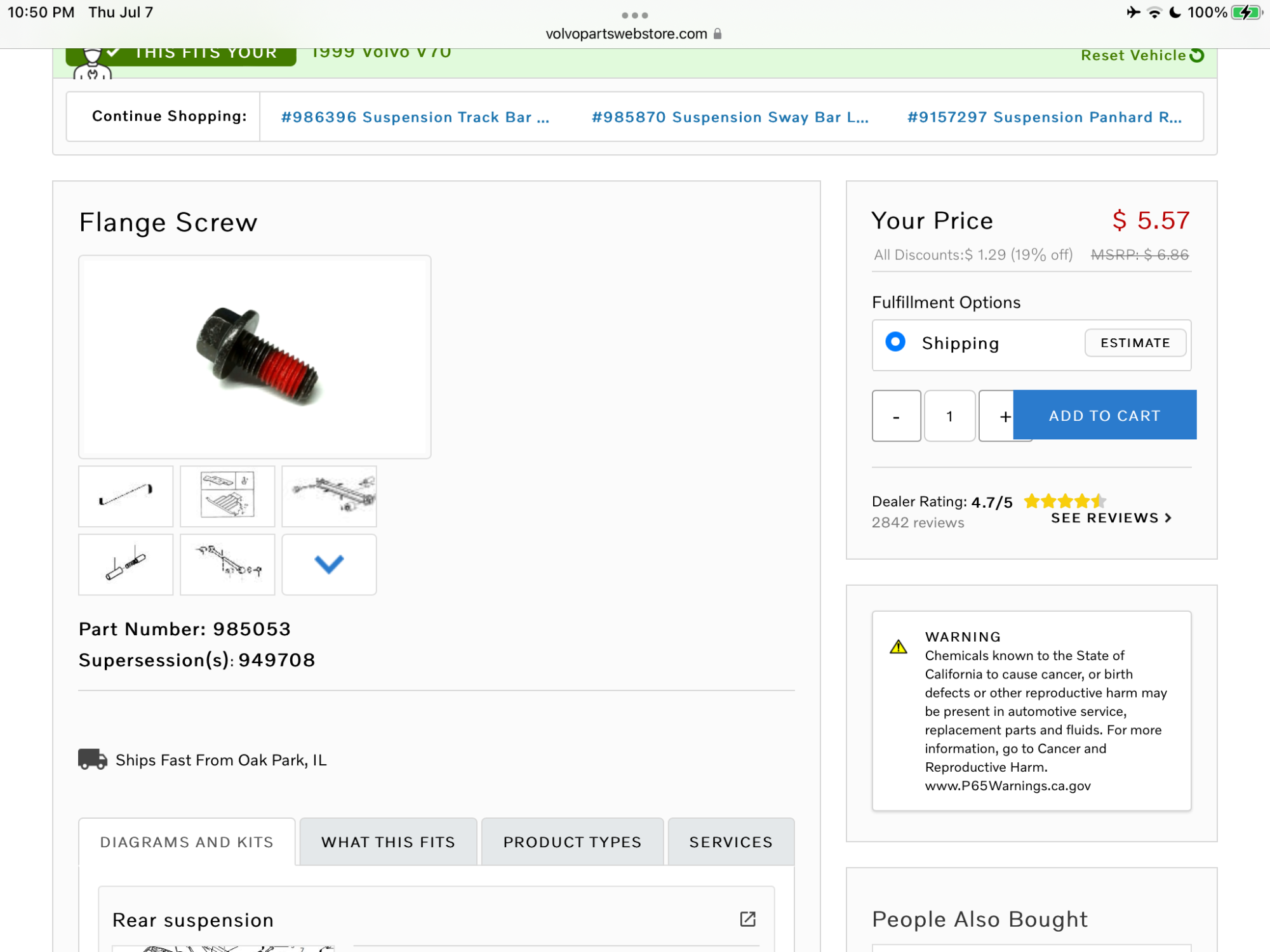The image size is (1270, 952).
Task: Tap the three-dot multitasking icon
Action: 634,15
